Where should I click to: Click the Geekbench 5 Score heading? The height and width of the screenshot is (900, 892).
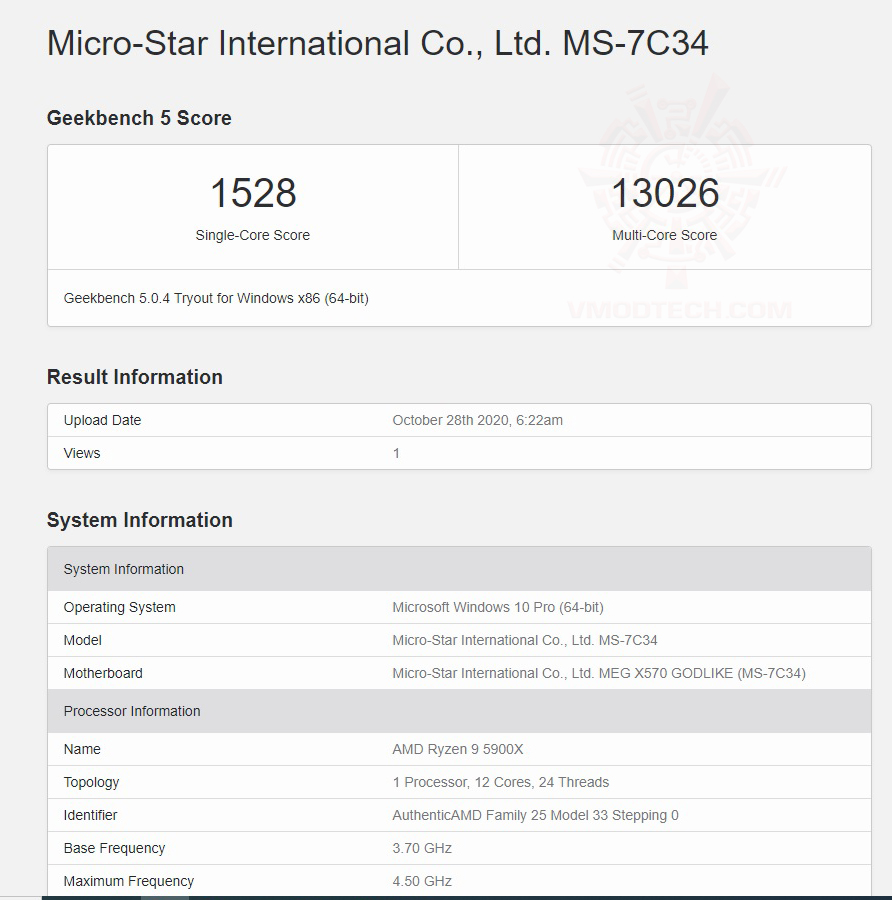(x=139, y=118)
